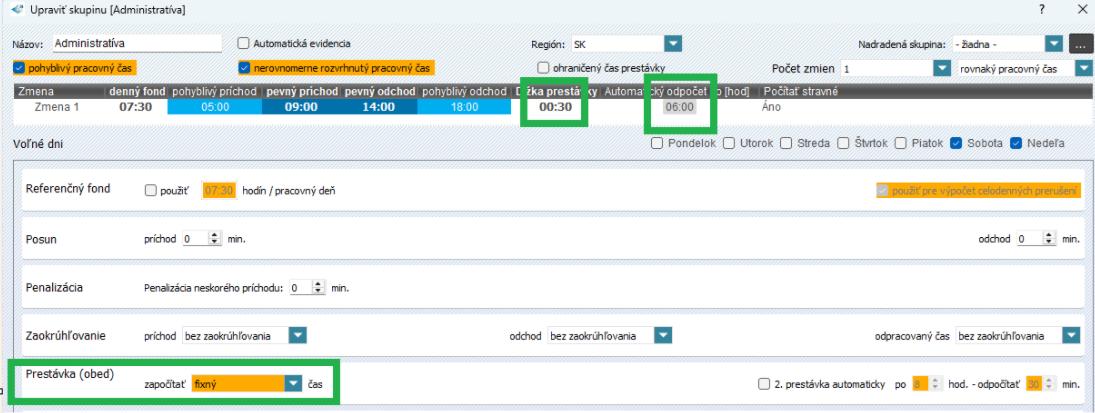
Task: Click the ellipsis button beside Nadradená skupina
Action: click(x=1078, y=44)
